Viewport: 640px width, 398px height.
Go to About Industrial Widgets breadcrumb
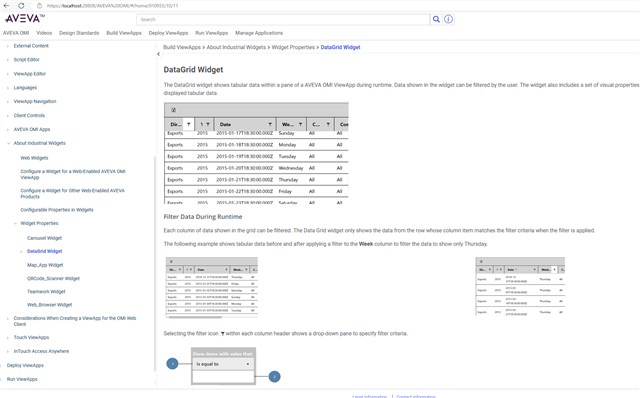coord(236,47)
